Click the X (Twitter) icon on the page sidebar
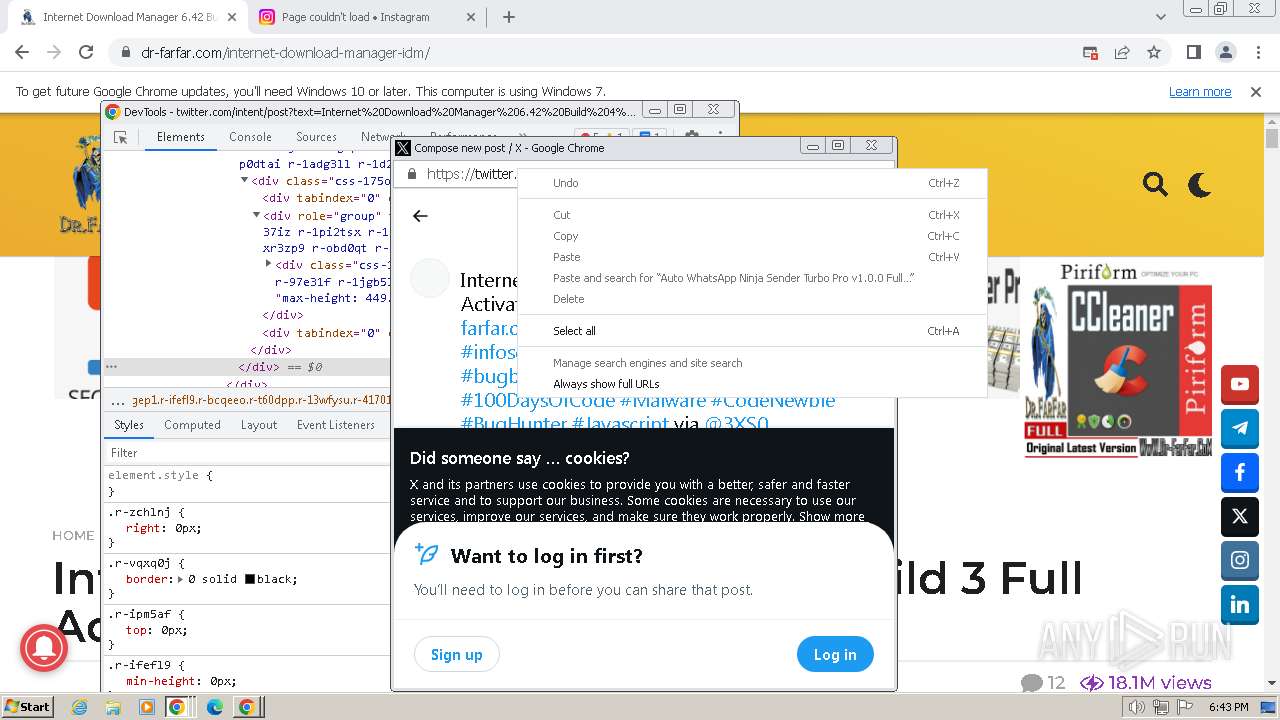This screenshot has width=1280, height=720. (x=1240, y=516)
